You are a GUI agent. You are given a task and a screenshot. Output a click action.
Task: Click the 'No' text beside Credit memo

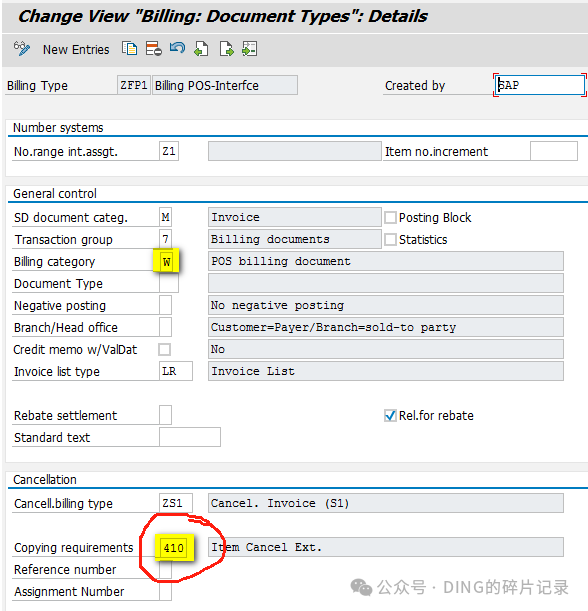[218, 350]
